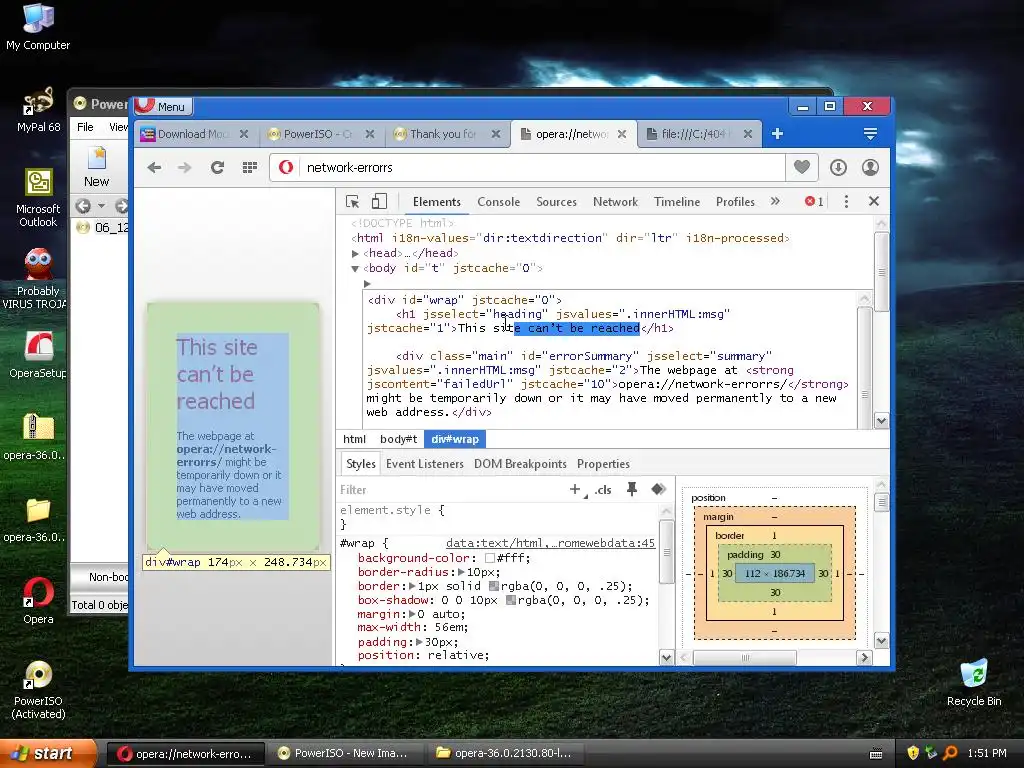1024x768 pixels.
Task: Add new style rule plus icon
Action: (x=575, y=489)
